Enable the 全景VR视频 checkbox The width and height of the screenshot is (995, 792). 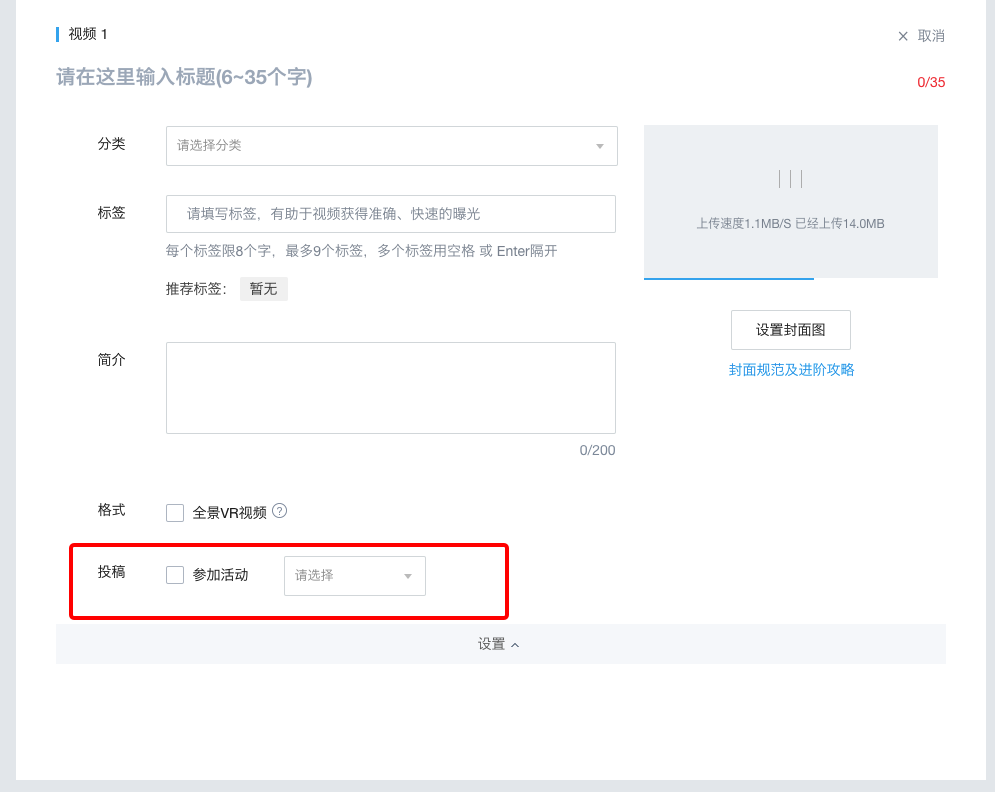coord(175,513)
